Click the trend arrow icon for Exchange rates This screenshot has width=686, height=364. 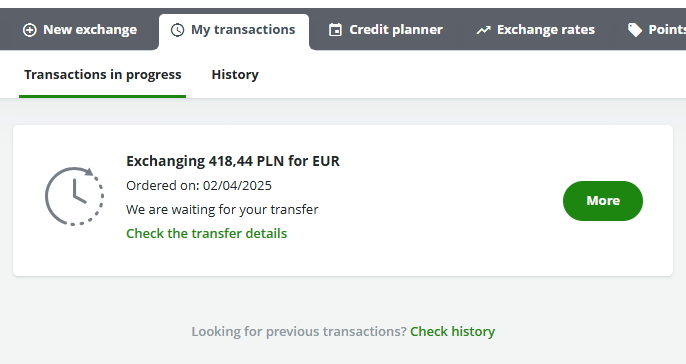click(483, 30)
